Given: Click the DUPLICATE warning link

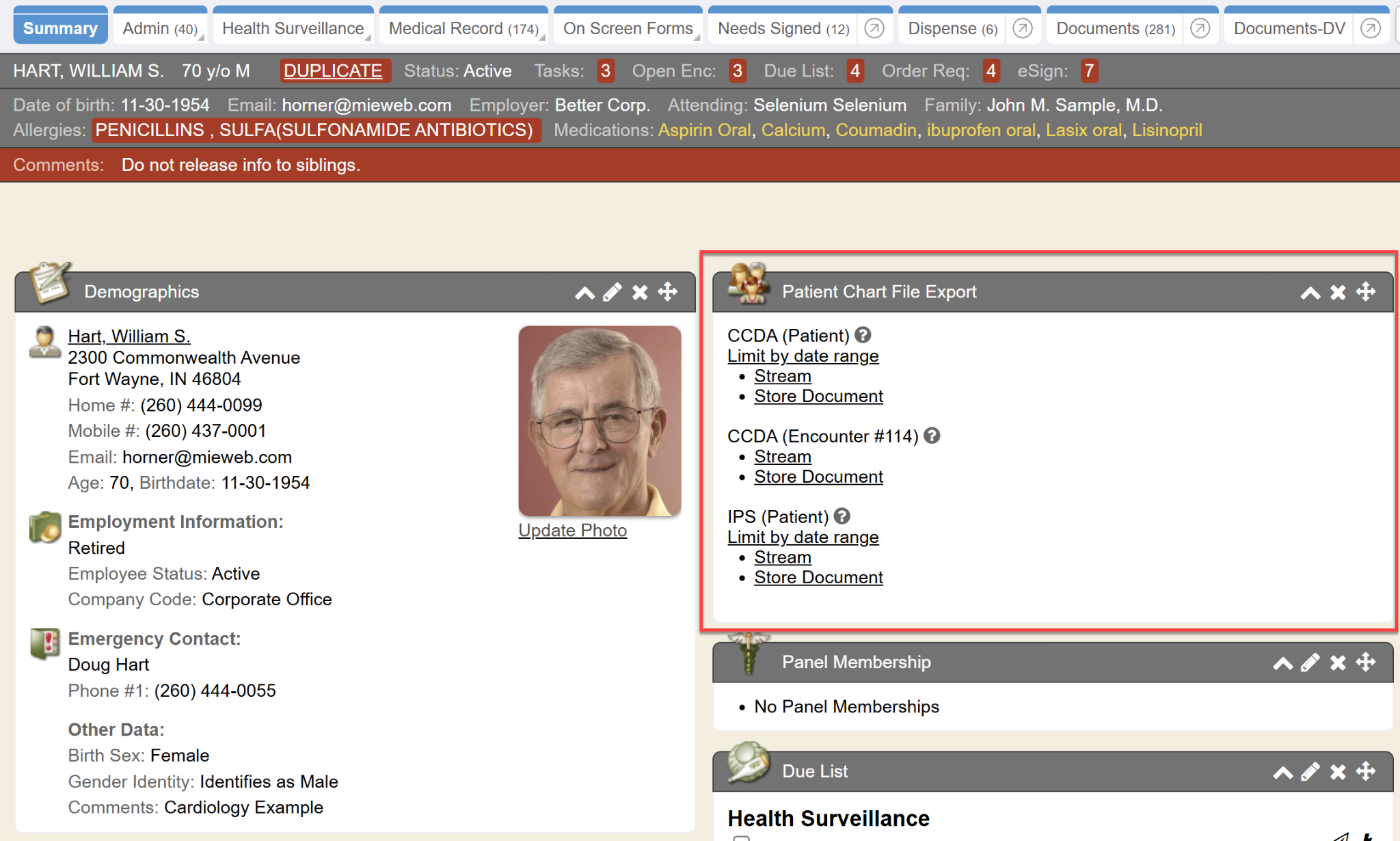Looking at the screenshot, I should click(333, 71).
